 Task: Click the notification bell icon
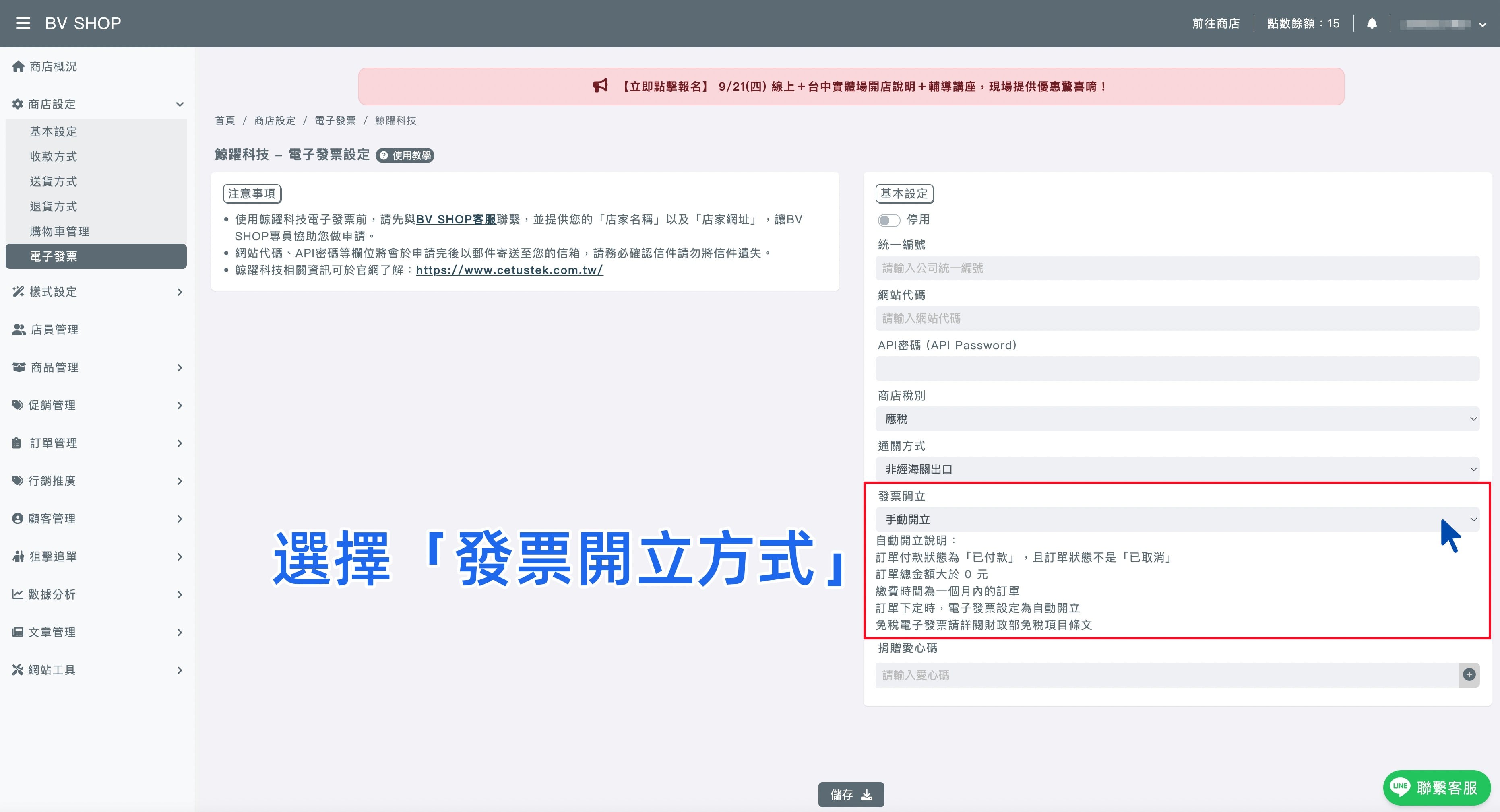coord(1372,23)
